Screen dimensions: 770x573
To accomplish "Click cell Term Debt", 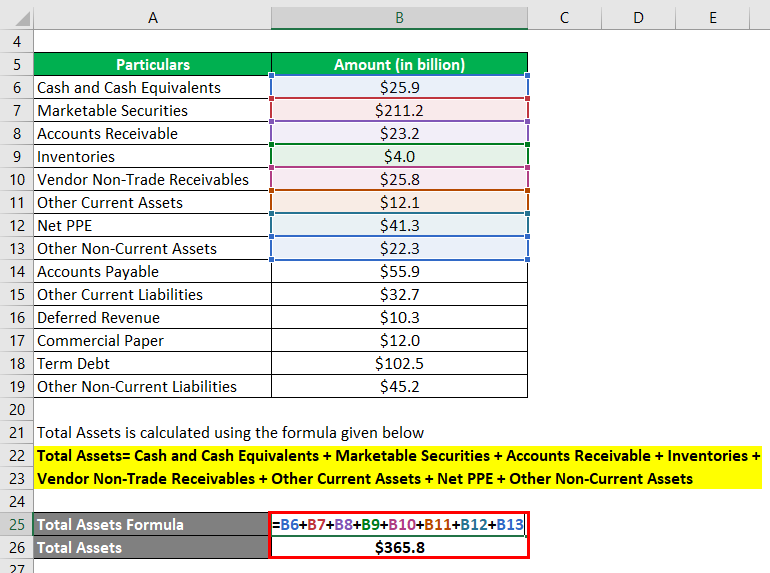I will point(152,363).
